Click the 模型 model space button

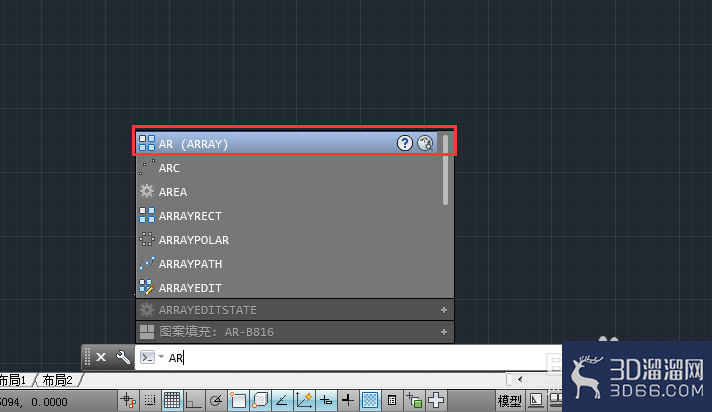pyautogui.click(x=509, y=401)
